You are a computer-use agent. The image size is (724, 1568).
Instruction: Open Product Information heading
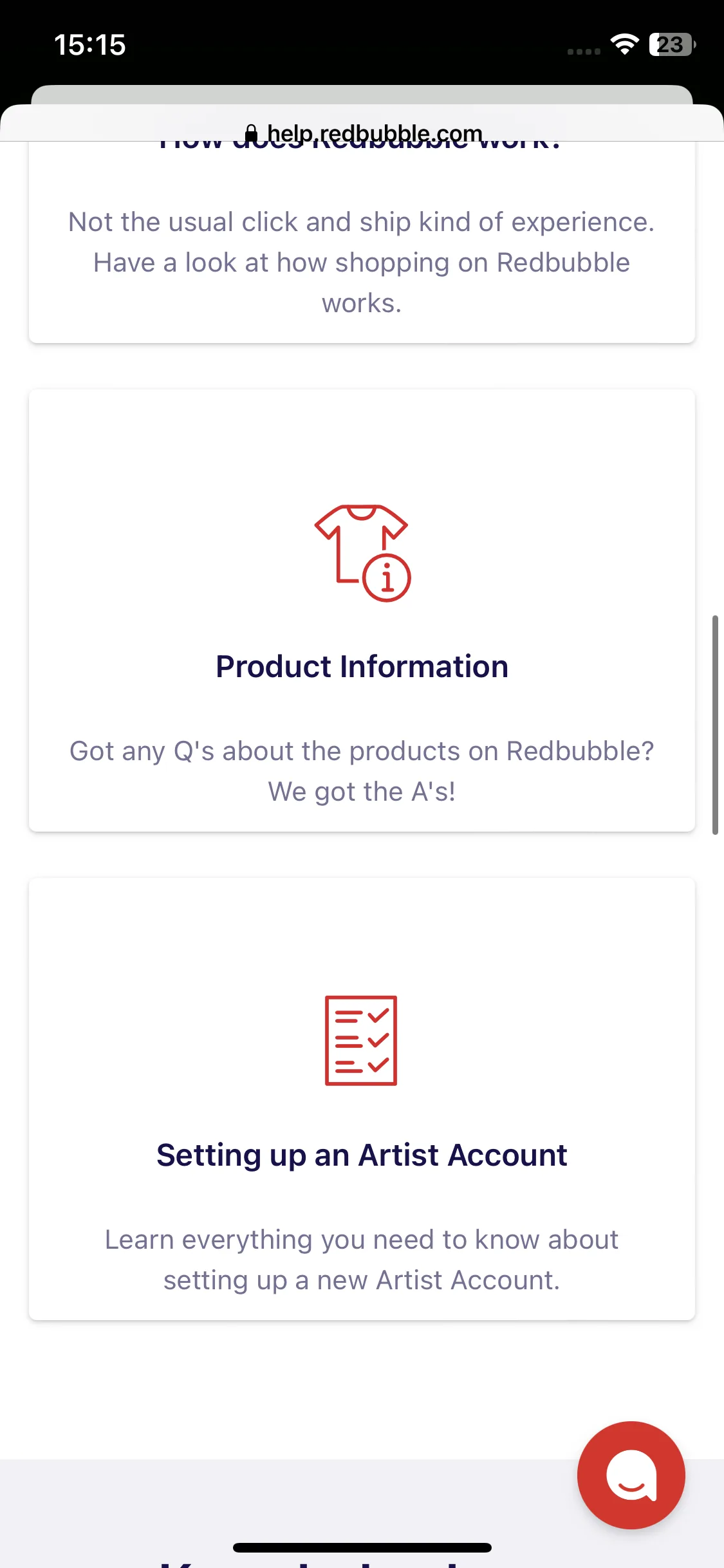click(x=362, y=666)
